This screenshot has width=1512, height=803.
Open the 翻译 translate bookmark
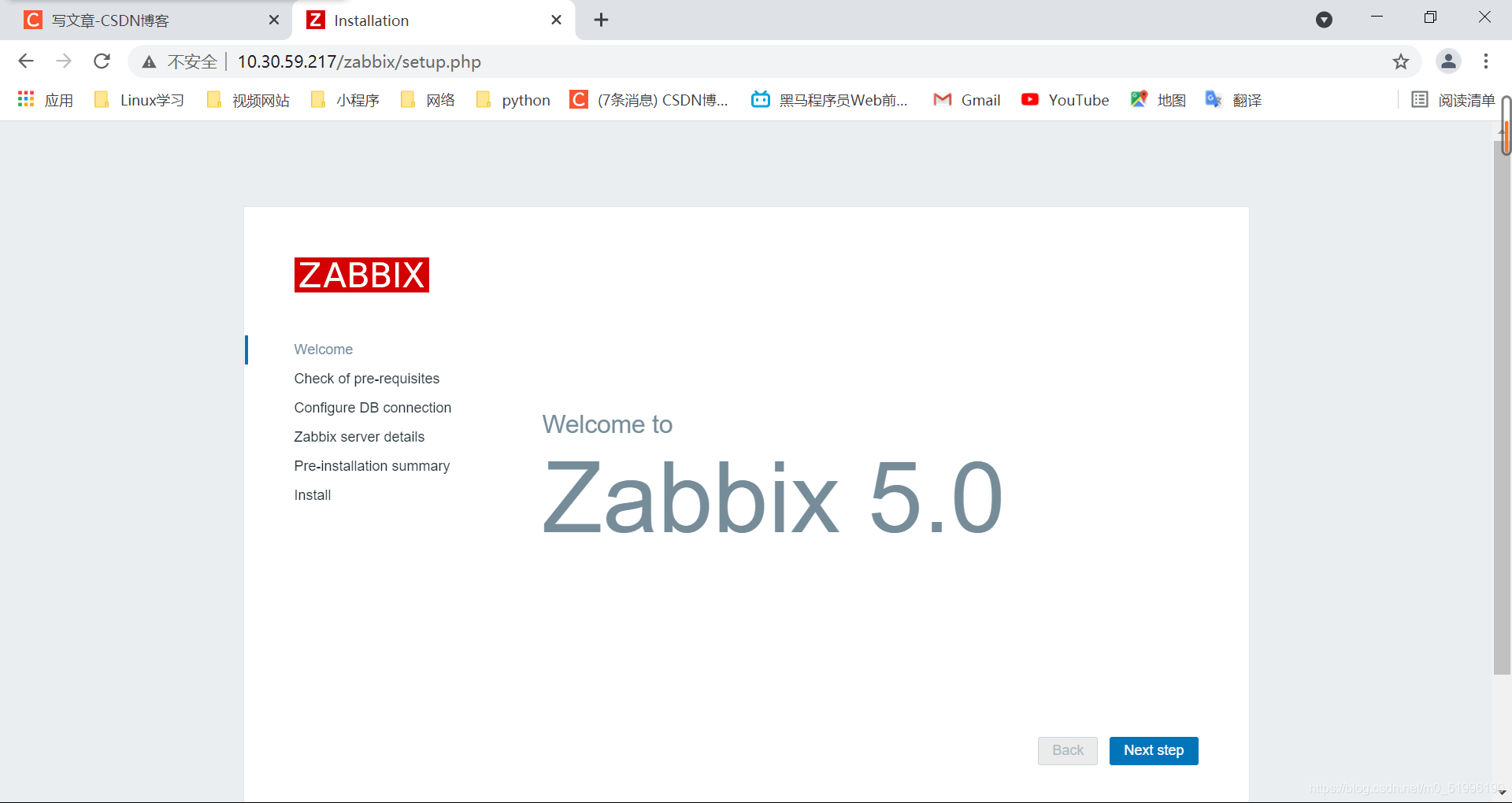click(1233, 100)
